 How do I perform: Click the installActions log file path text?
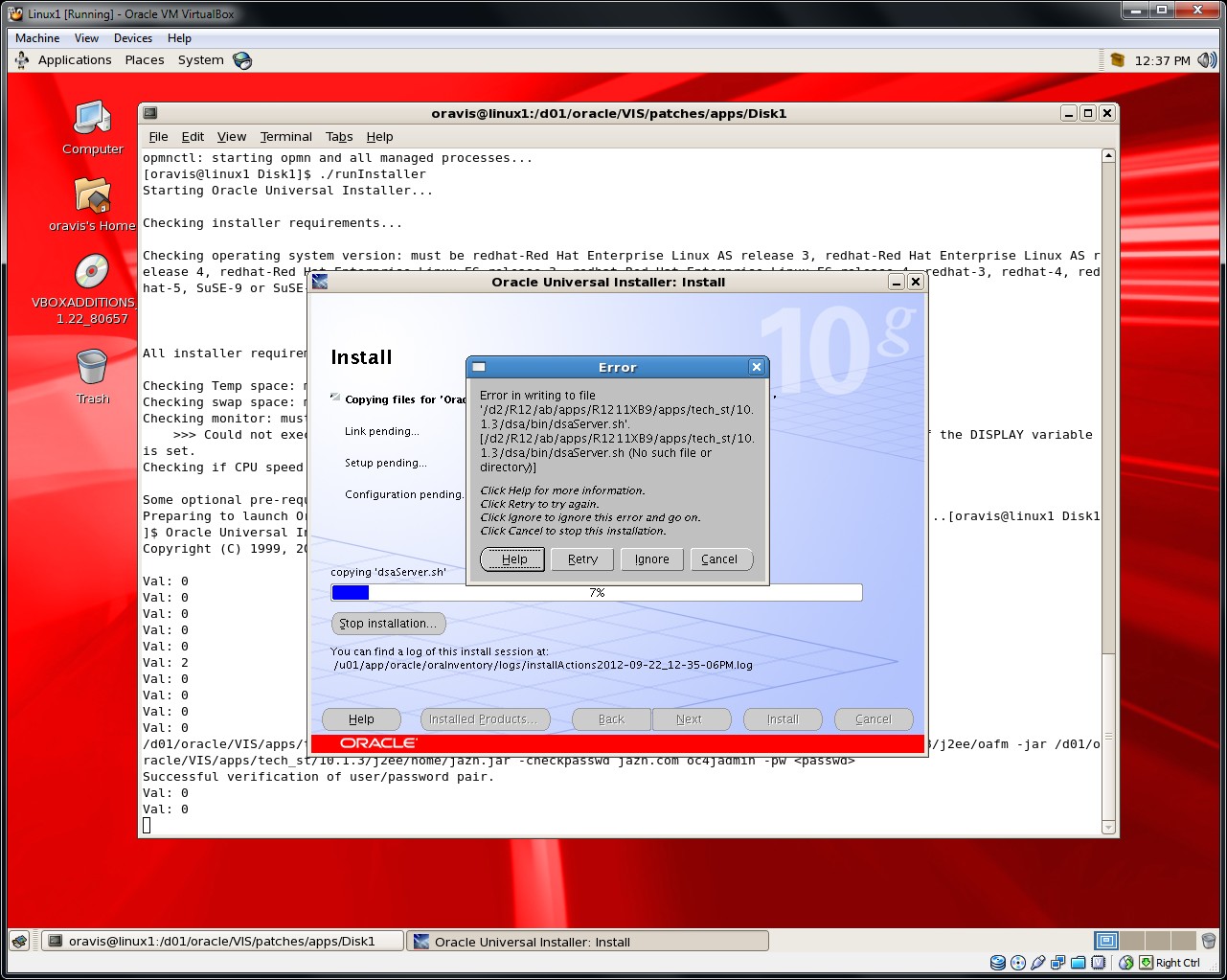click(543, 665)
